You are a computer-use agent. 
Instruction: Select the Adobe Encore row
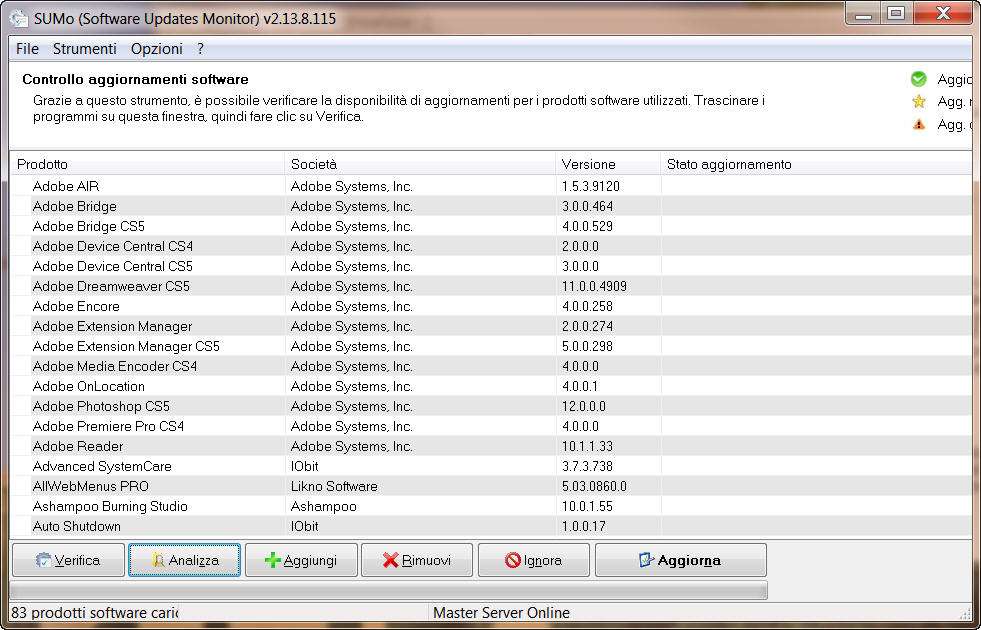(491, 307)
